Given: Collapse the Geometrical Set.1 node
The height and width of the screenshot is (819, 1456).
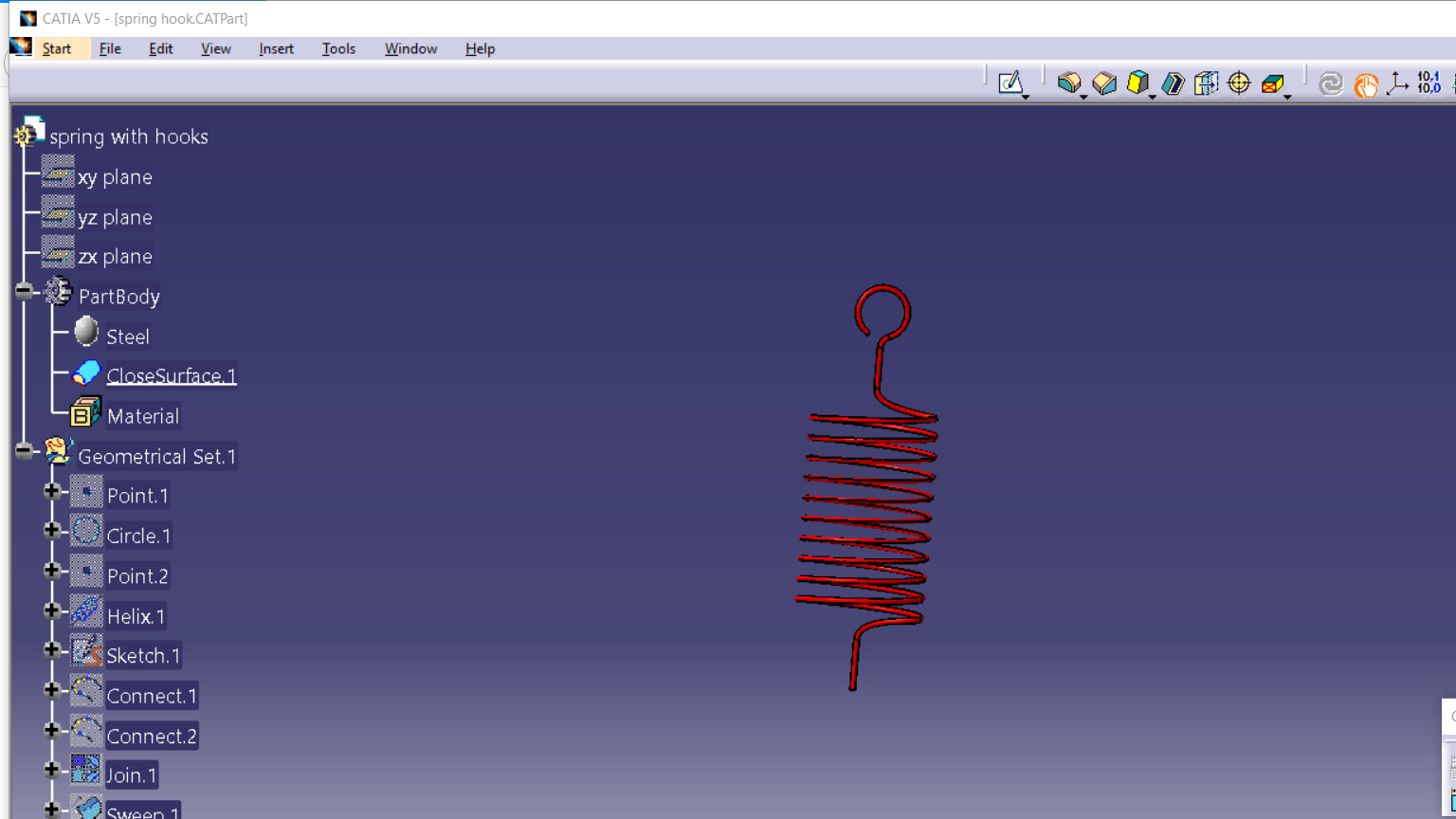Looking at the screenshot, I should click(24, 451).
